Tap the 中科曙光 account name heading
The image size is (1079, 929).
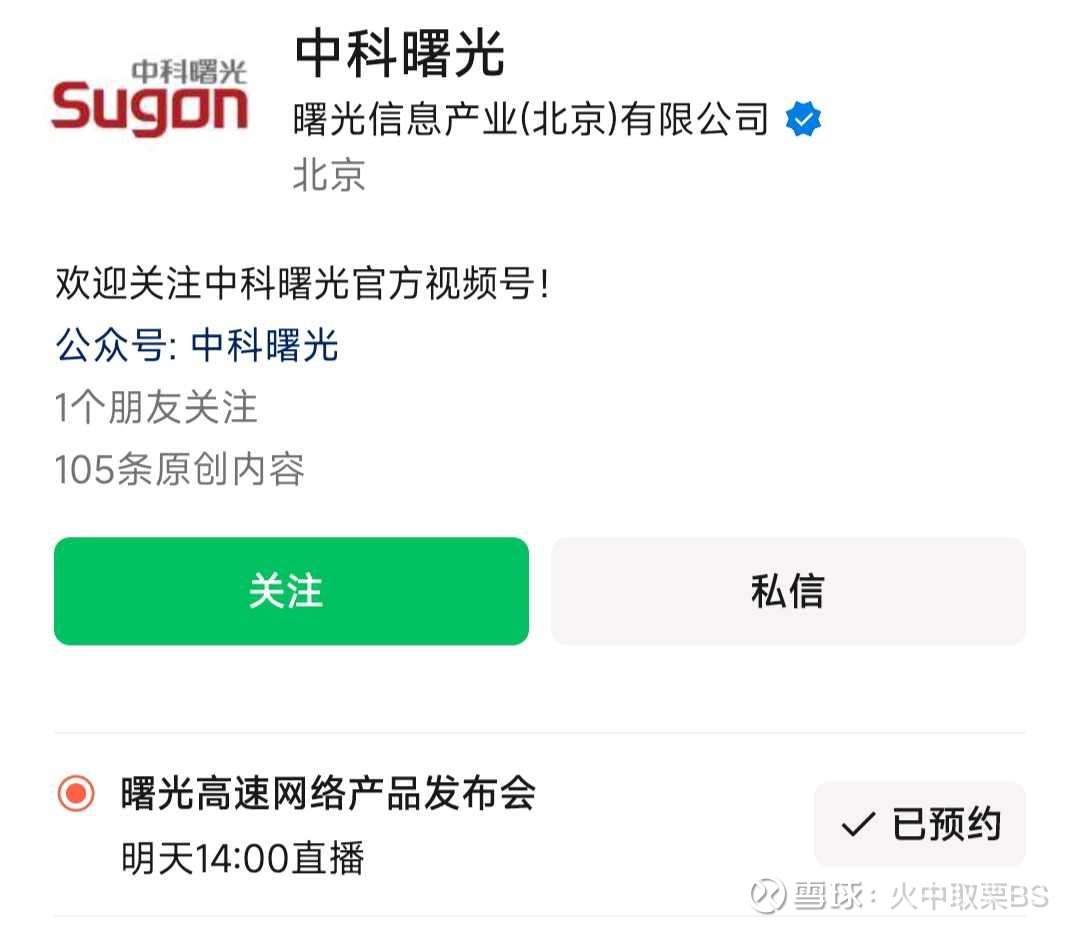[399, 53]
